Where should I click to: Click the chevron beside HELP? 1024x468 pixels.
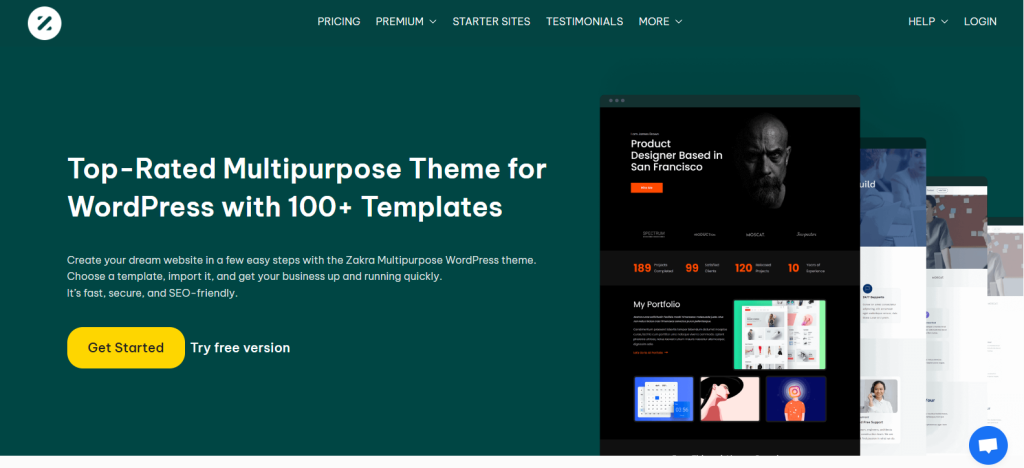tap(942, 22)
